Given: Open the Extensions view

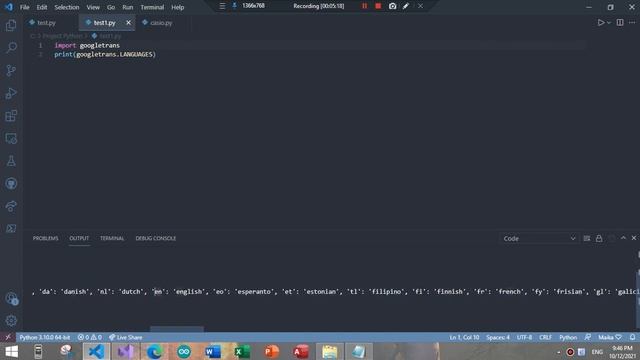Looking at the screenshot, I should coord(11,116).
